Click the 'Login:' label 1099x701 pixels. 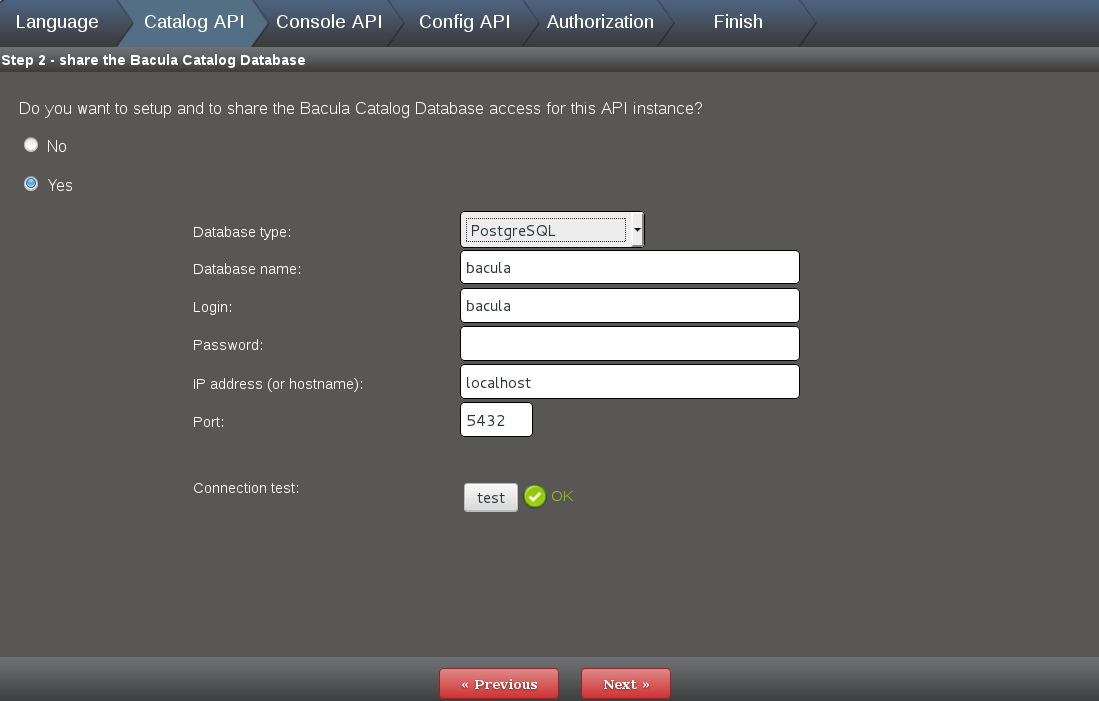click(x=212, y=307)
